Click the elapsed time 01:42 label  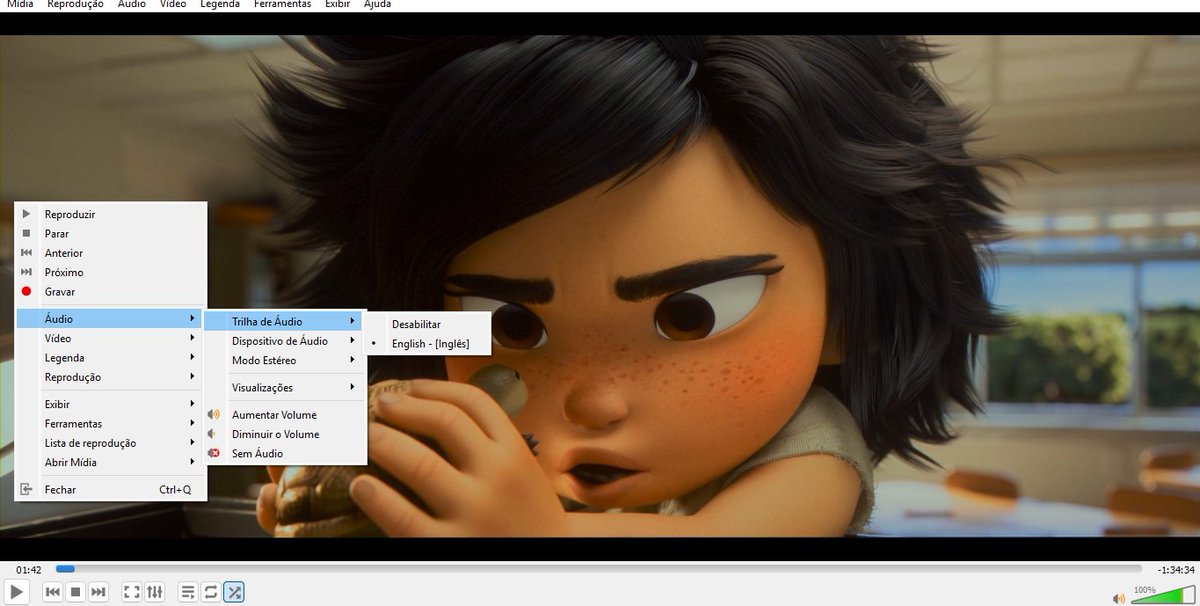pyautogui.click(x=28, y=570)
